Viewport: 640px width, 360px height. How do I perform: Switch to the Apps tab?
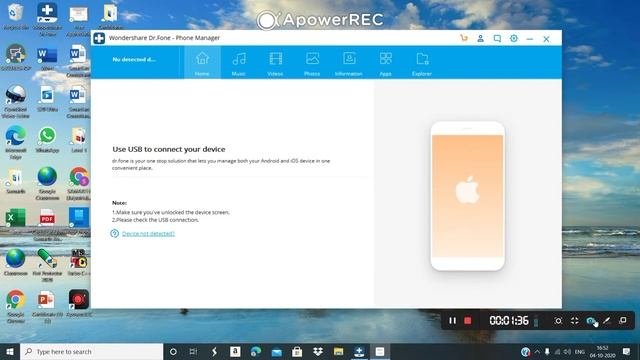coord(385,62)
